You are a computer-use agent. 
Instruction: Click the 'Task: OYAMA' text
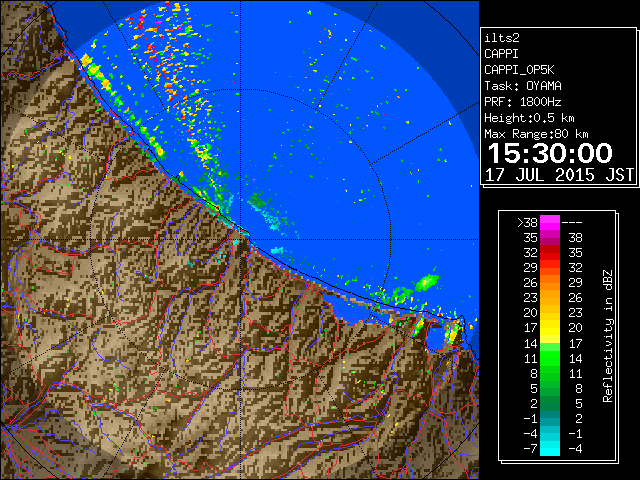click(523, 86)
